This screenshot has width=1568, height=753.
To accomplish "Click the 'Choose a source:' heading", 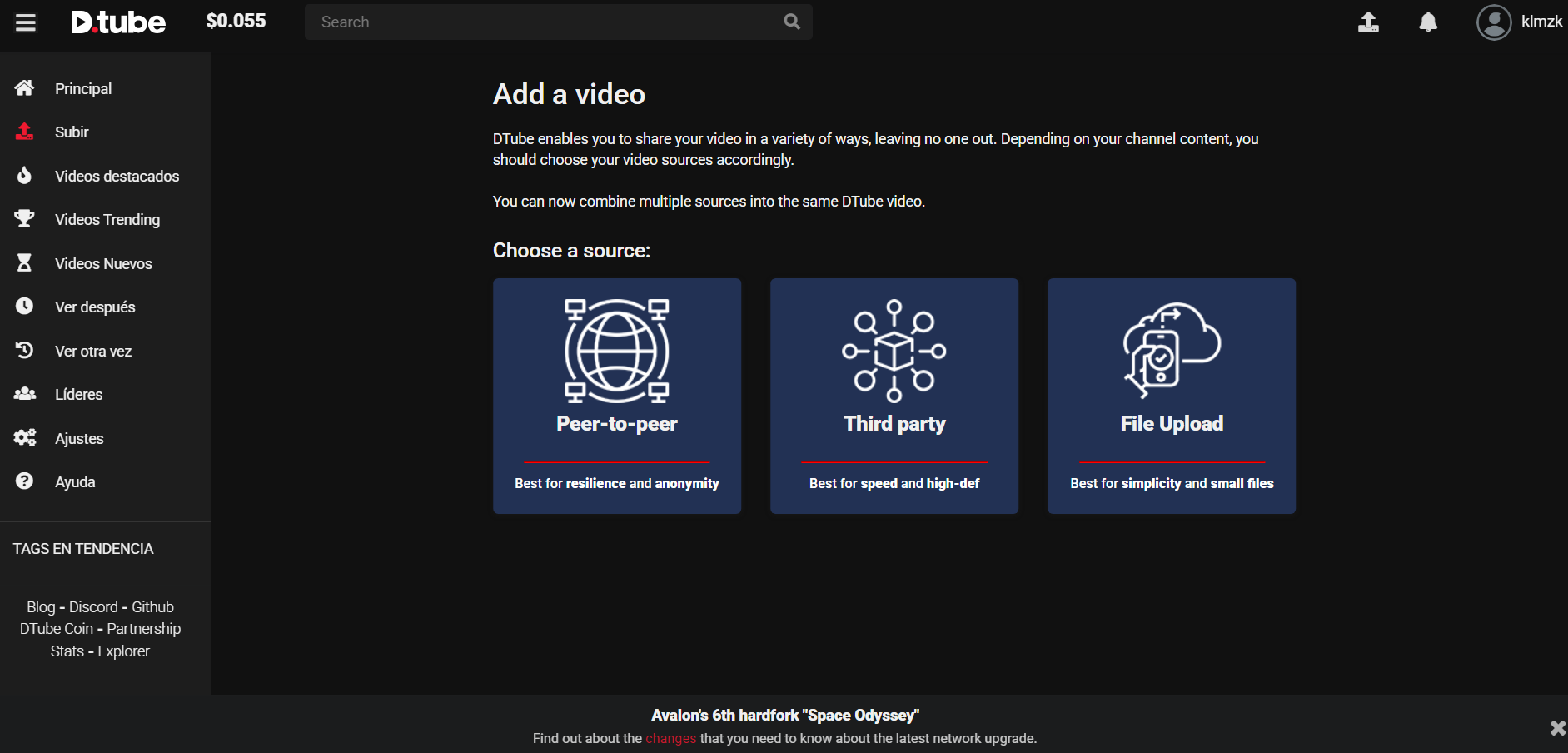I will 571,251.
